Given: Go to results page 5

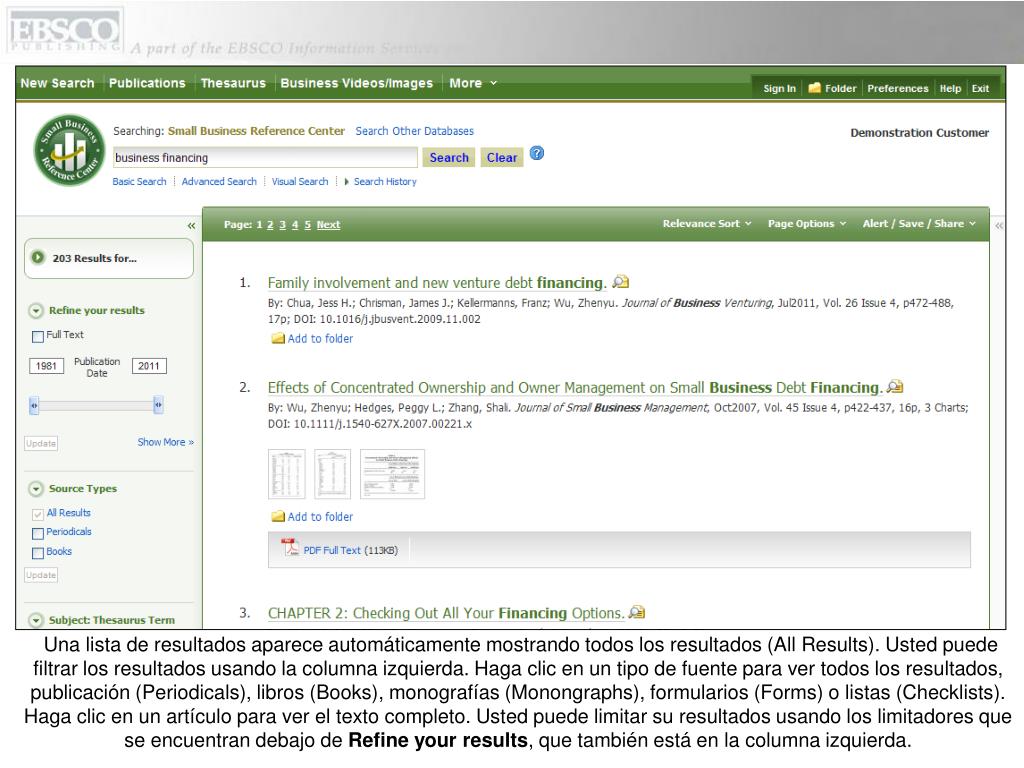Looking at the screenshot, I should (308, 225).
